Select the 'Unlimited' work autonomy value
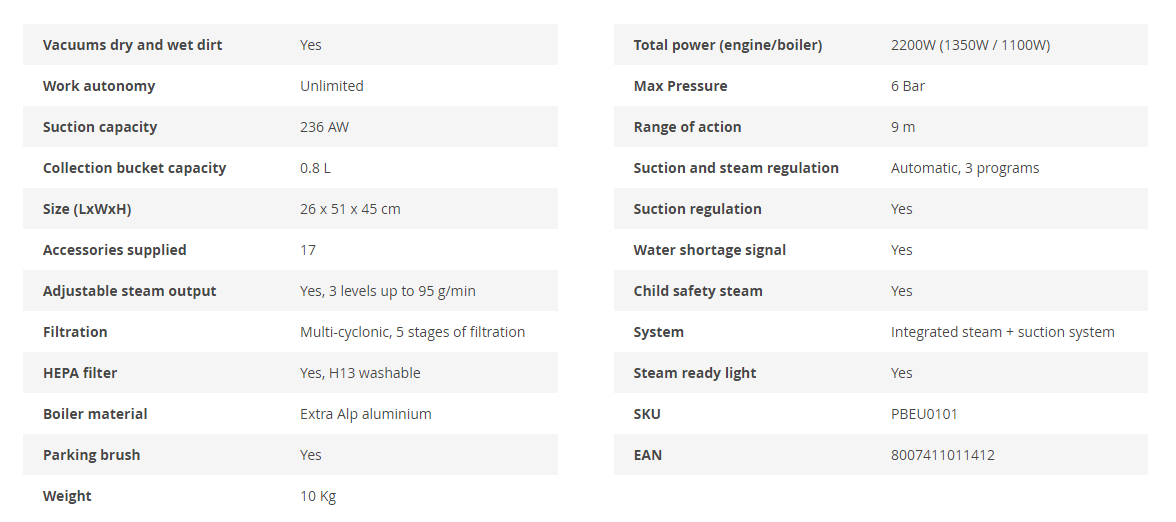 click(x=332, y=86)
